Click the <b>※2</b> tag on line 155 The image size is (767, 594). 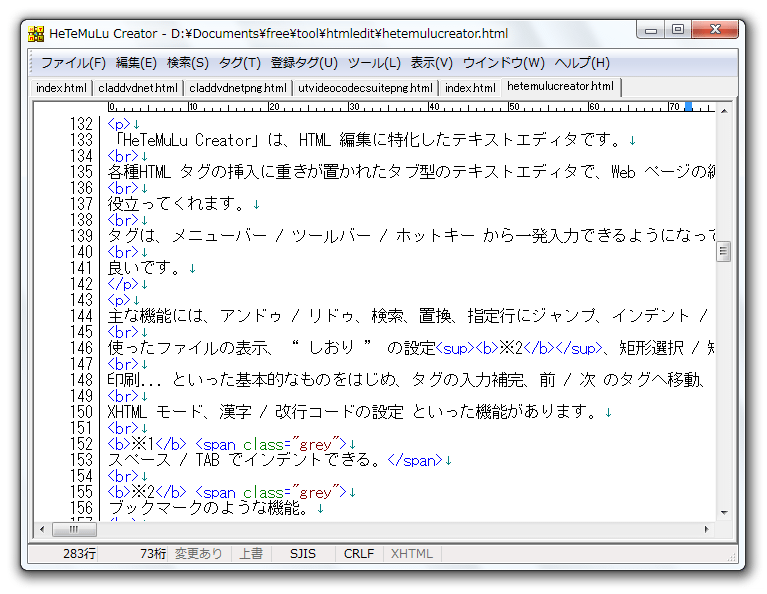tap(147, 492)
